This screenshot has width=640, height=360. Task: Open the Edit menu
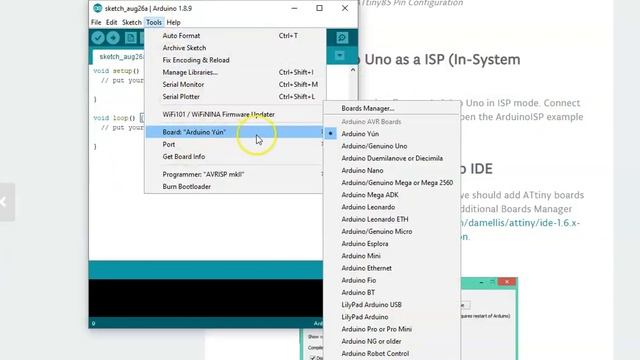click(x=111, y=22)
